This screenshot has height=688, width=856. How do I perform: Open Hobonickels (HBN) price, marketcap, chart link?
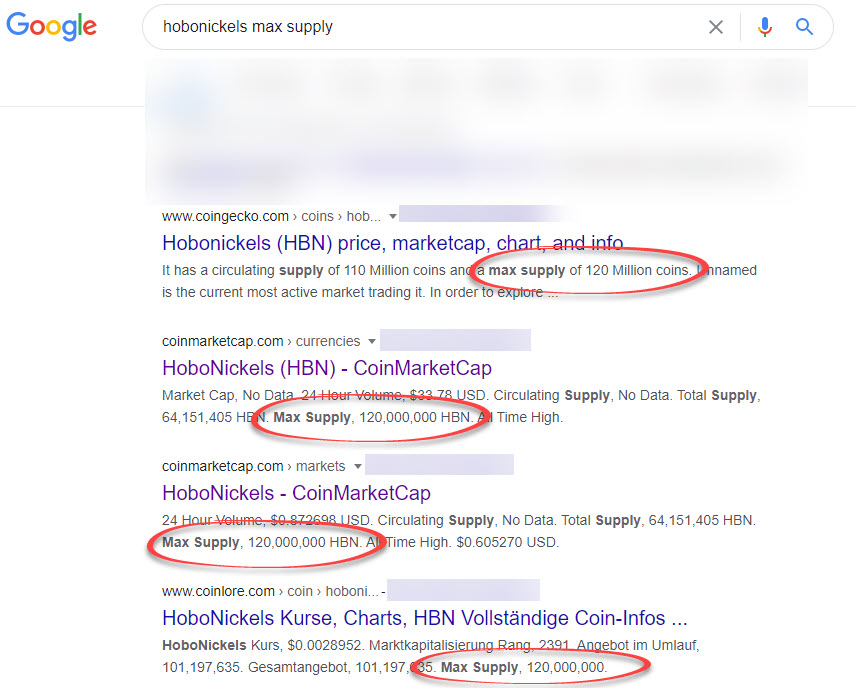pyautogui.click(x=393, y=243)
